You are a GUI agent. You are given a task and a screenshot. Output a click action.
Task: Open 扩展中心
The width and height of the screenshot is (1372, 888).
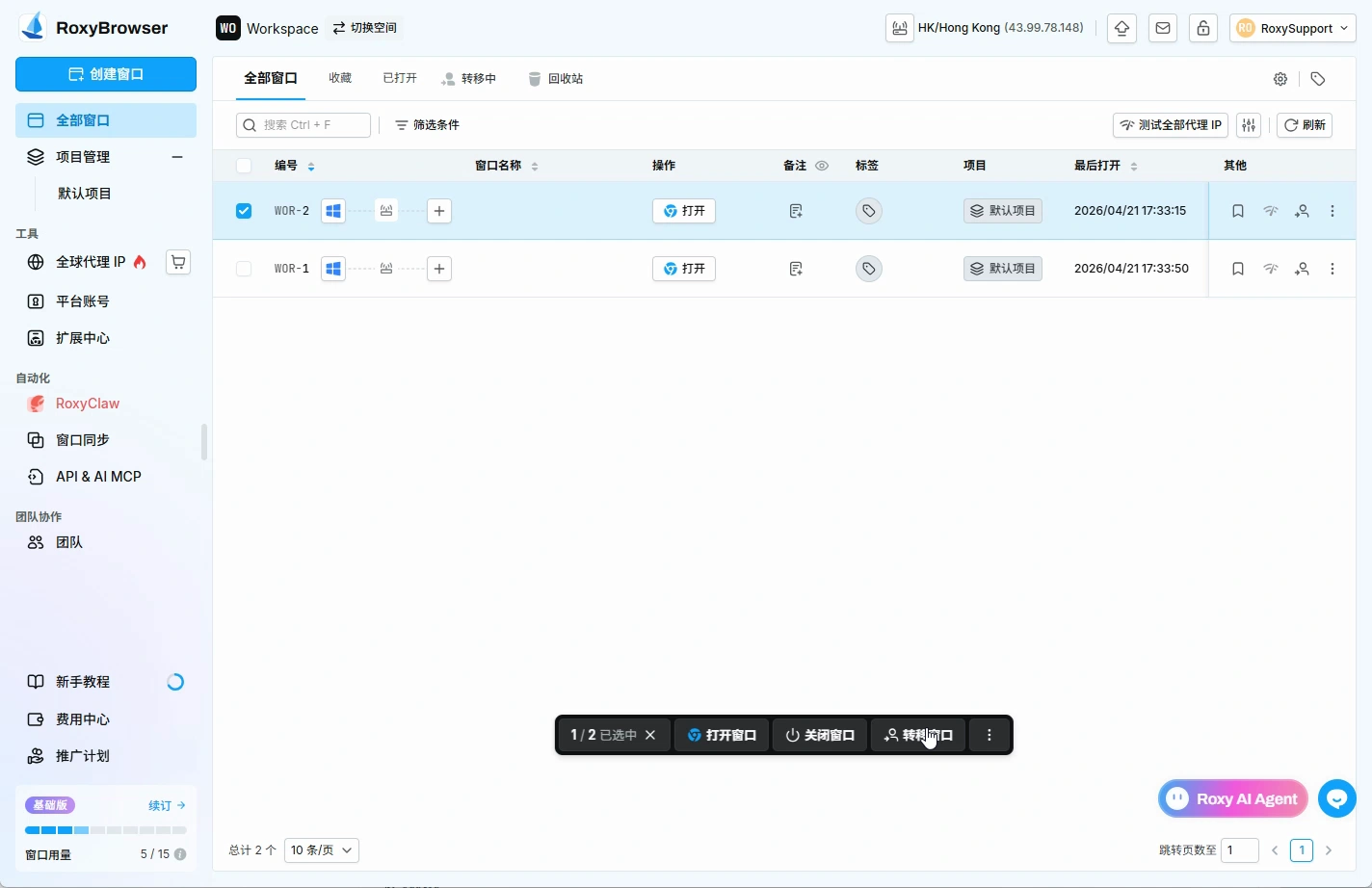82,338
